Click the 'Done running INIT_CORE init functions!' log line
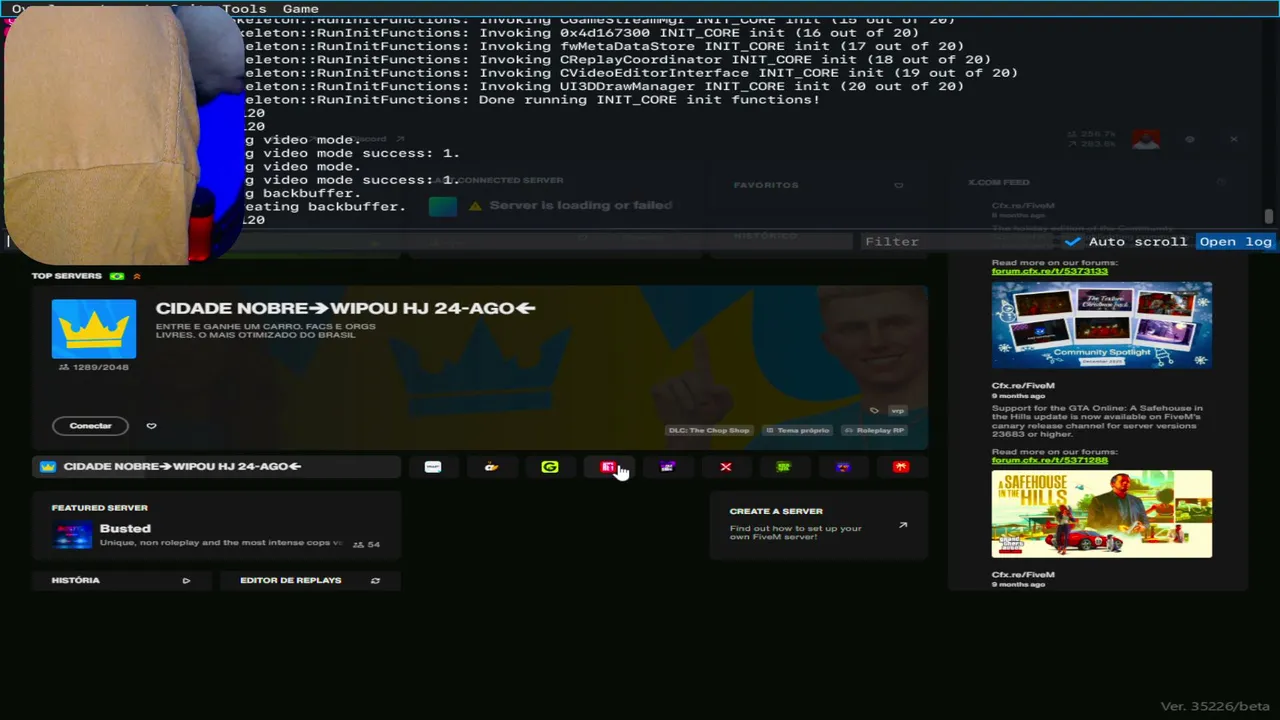 532,100
